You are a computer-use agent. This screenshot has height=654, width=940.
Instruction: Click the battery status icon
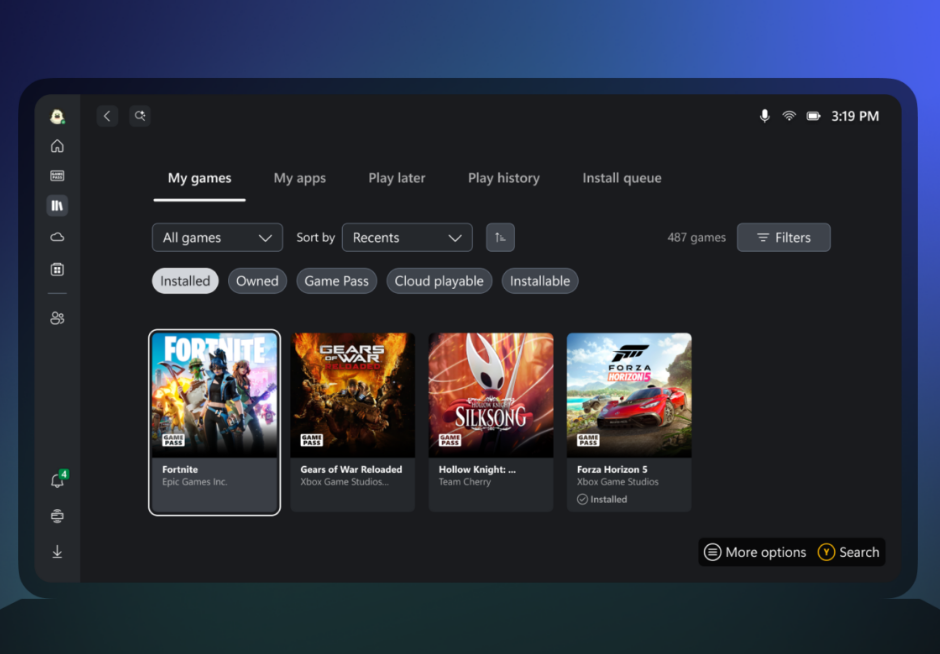point(814,116)
